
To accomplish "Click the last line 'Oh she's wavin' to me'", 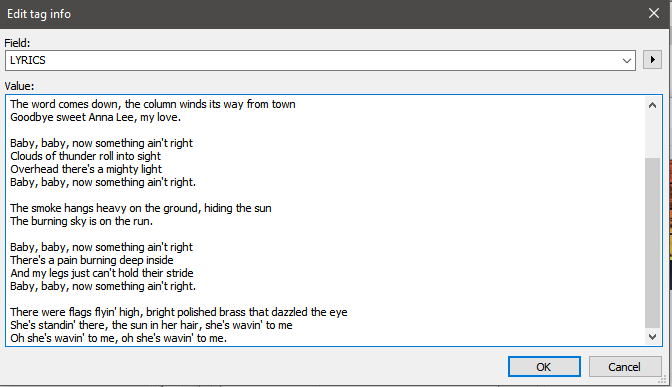I will tap(118, 338).
